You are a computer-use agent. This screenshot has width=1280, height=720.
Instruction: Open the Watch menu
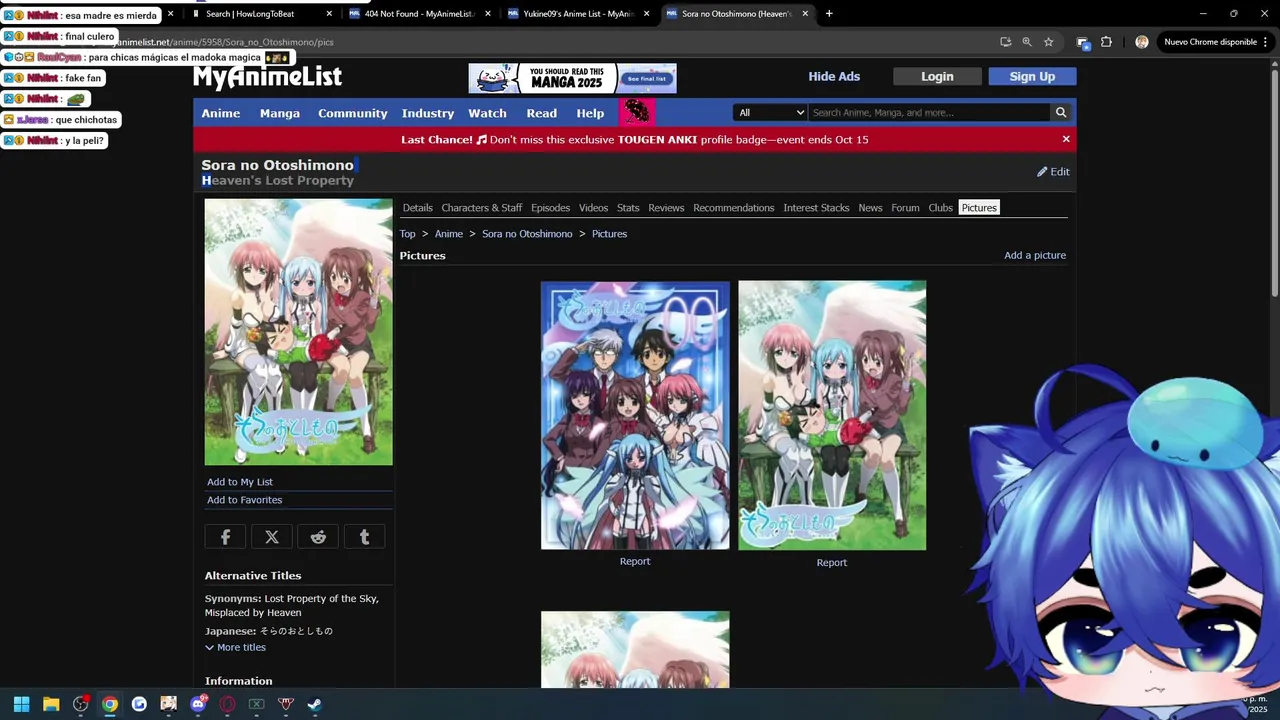click(x=487, y=113)
